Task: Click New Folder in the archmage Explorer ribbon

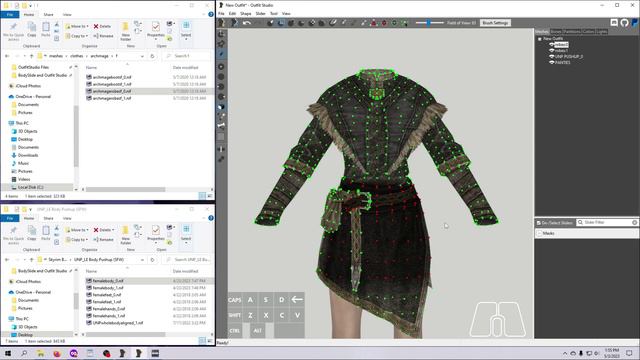Action: (x=126, y=31)
